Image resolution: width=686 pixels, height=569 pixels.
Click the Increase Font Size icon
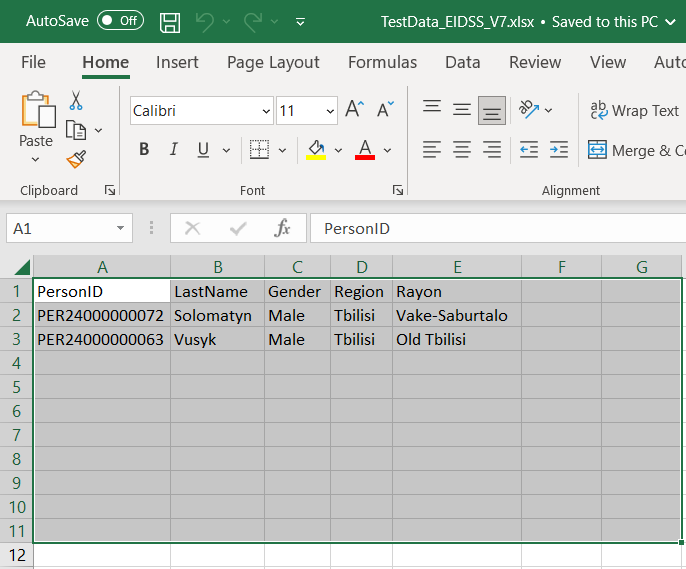point(354,110)
